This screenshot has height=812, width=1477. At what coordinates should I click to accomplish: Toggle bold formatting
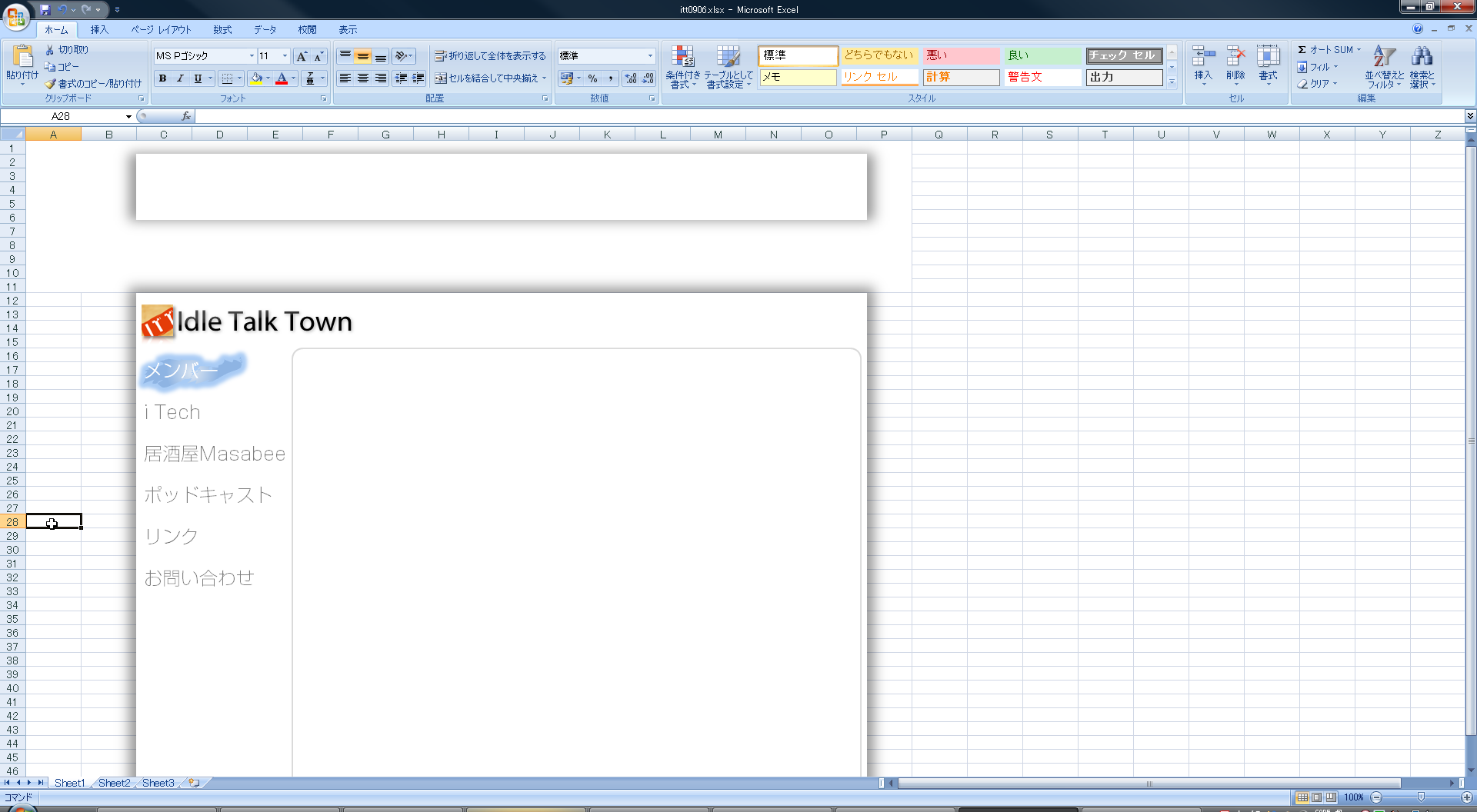point(162,78)
